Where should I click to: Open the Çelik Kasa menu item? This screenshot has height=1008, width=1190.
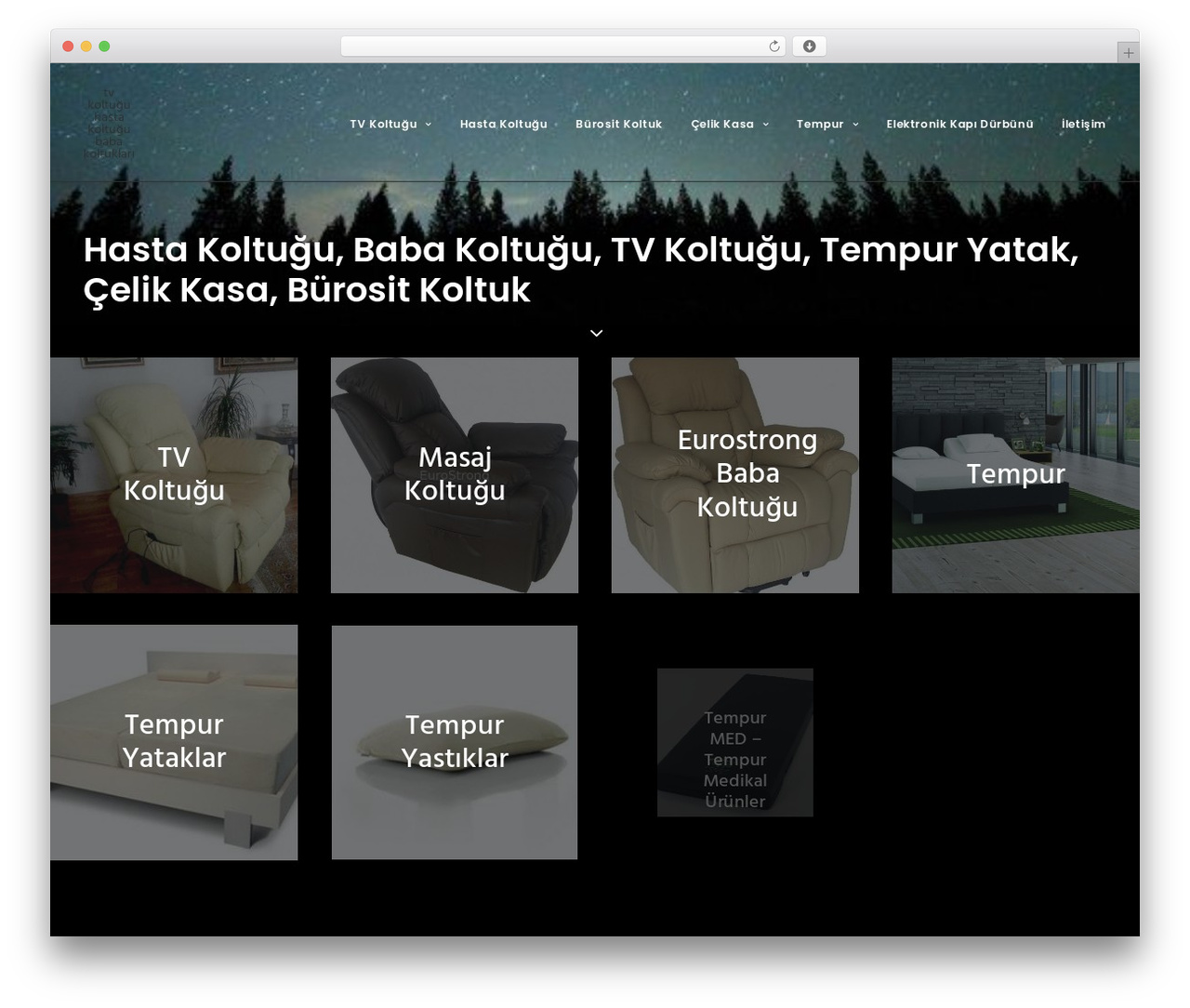(x=722, y=124)
